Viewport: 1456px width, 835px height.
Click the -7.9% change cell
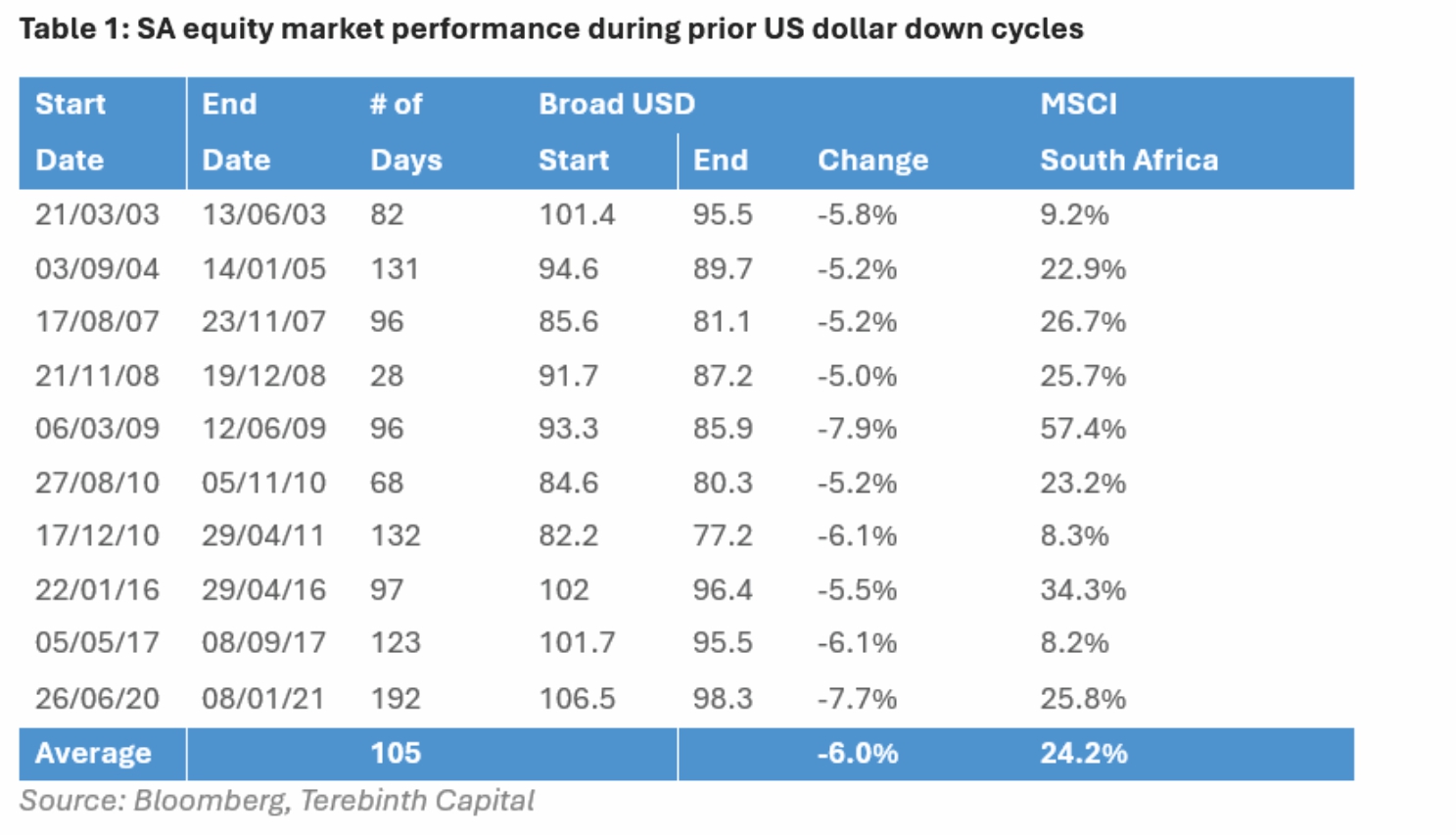click(x=857, y=429)
